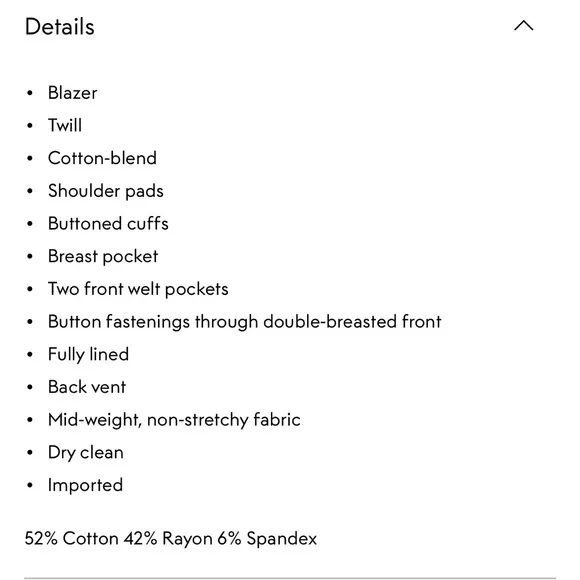Click the Twill list entry
The width and height of the screenshot is (580, 580).
click(65, 125)
